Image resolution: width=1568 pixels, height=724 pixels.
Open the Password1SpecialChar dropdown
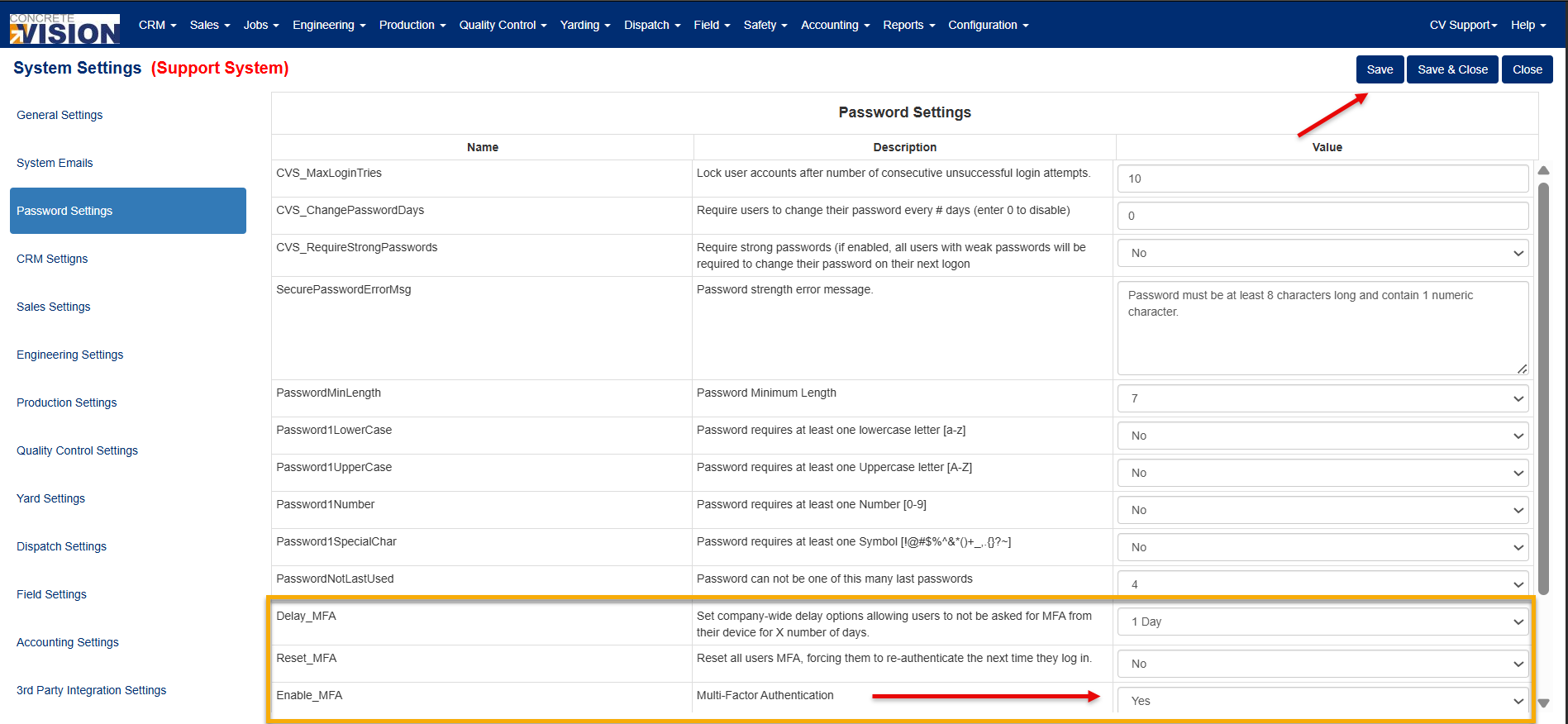point(1323,547)
